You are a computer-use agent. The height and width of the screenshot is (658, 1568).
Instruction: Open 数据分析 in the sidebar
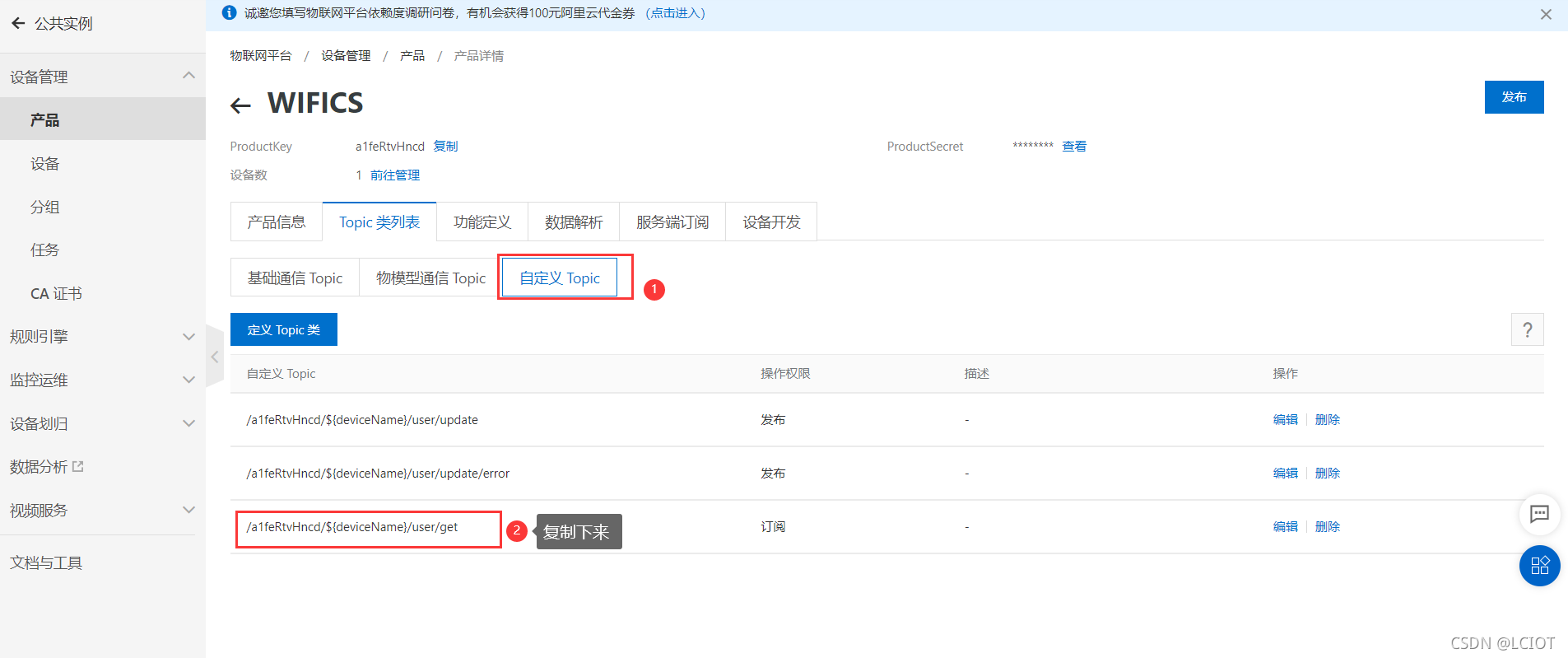(x=39, y=467)
